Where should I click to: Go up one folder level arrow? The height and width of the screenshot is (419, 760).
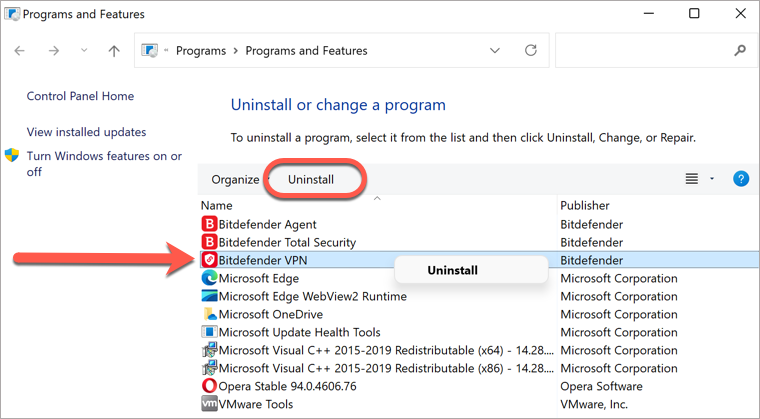(114, 50)
